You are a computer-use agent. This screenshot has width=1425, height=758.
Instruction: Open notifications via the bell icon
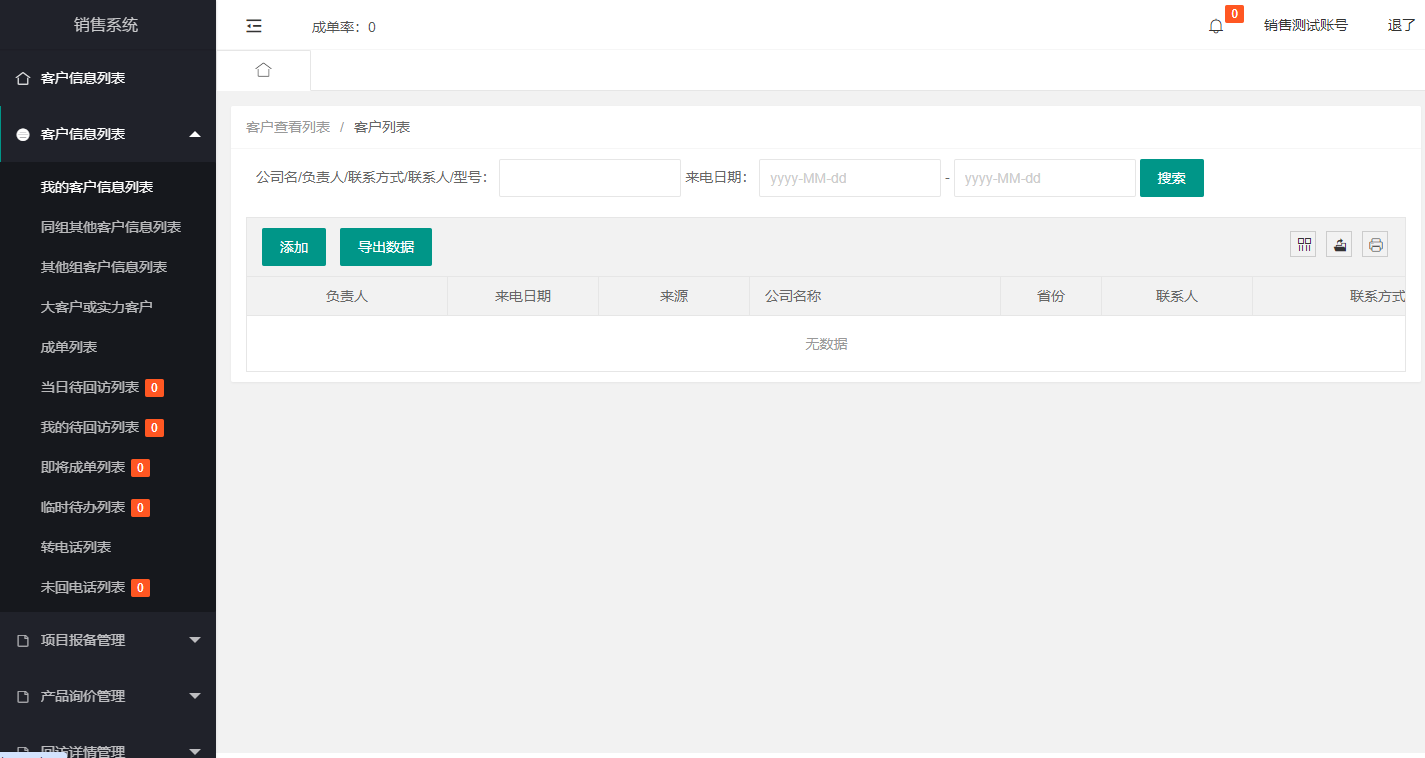click(x=1216, y=27)
